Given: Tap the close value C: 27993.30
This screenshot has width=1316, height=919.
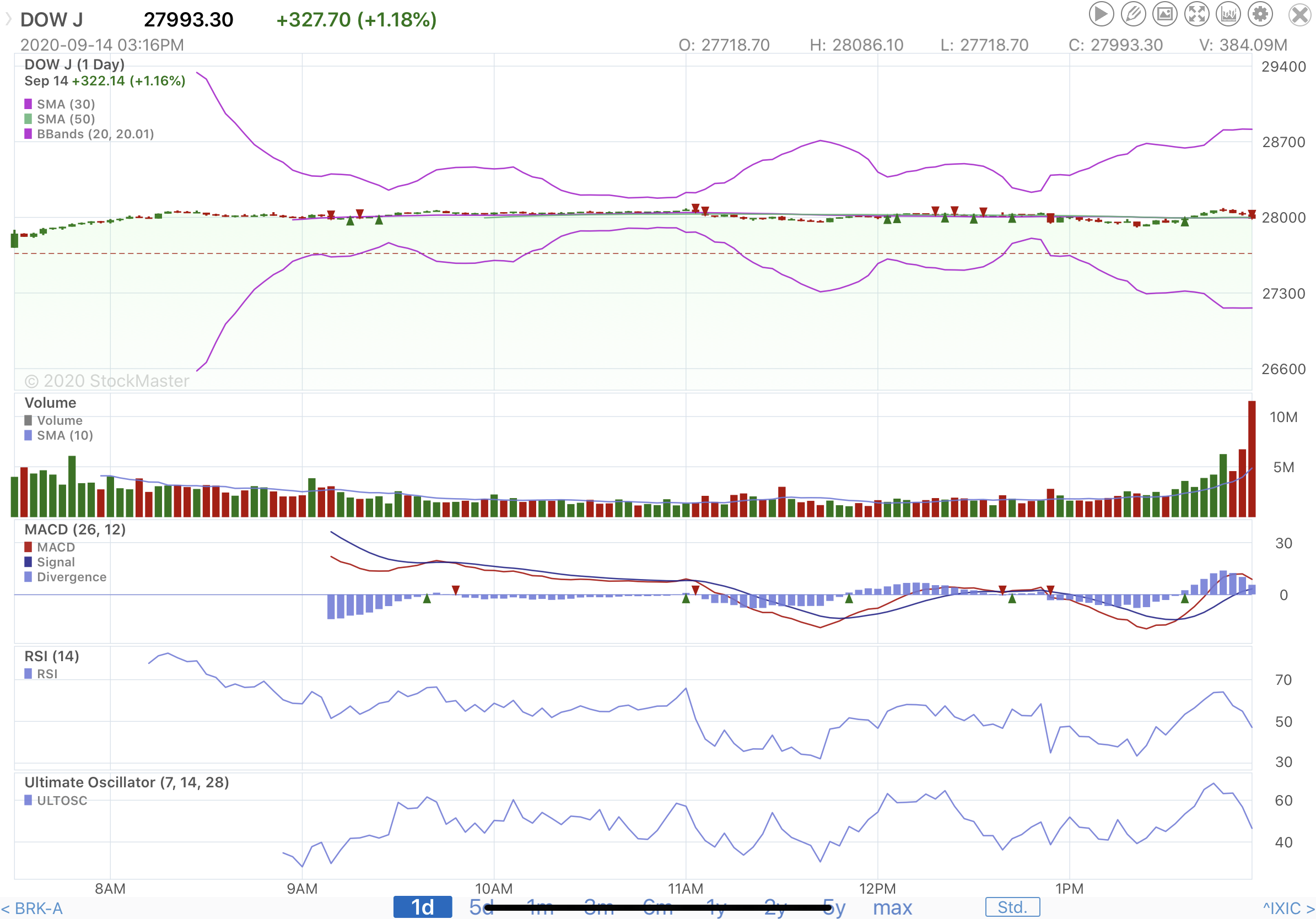Looking at the screenshot, I should pyautogui.click(x=1115, y=45).
